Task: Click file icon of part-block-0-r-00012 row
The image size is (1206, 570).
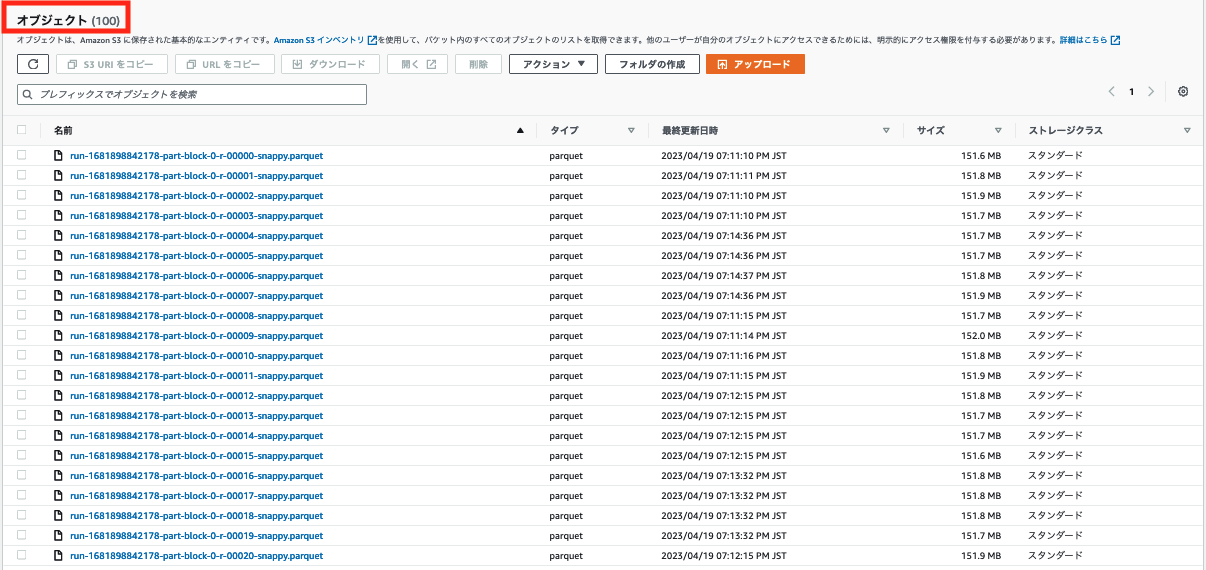Action: pos(59,396)
